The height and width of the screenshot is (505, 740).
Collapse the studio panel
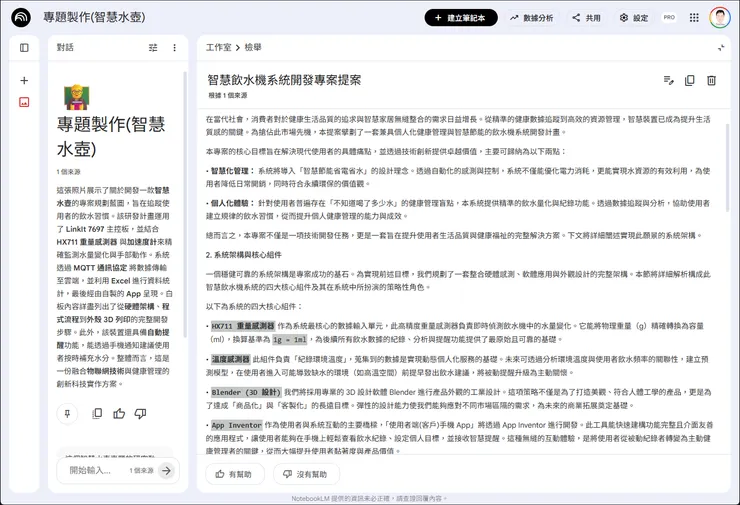click(x=721, y=48)
